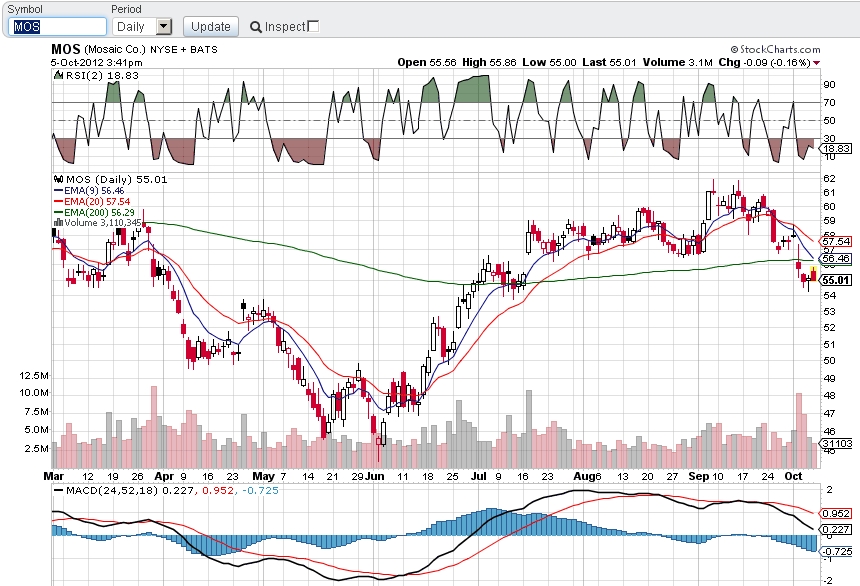Click the 57.54 EMA(20) price tag
Viewport: 860px width, 586px height.
[835, 241]
